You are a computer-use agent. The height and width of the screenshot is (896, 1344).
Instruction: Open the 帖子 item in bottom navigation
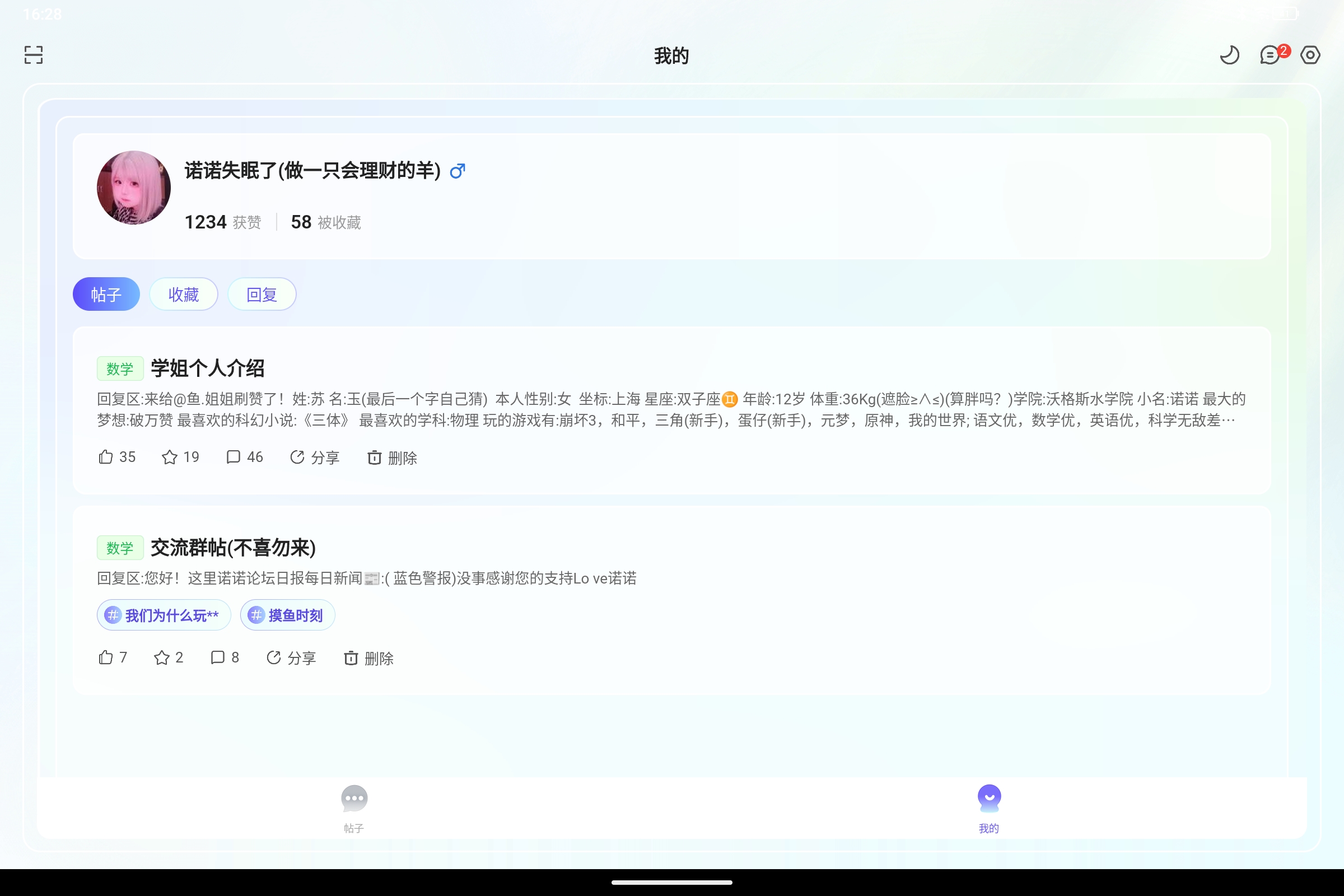coord(354,808)
